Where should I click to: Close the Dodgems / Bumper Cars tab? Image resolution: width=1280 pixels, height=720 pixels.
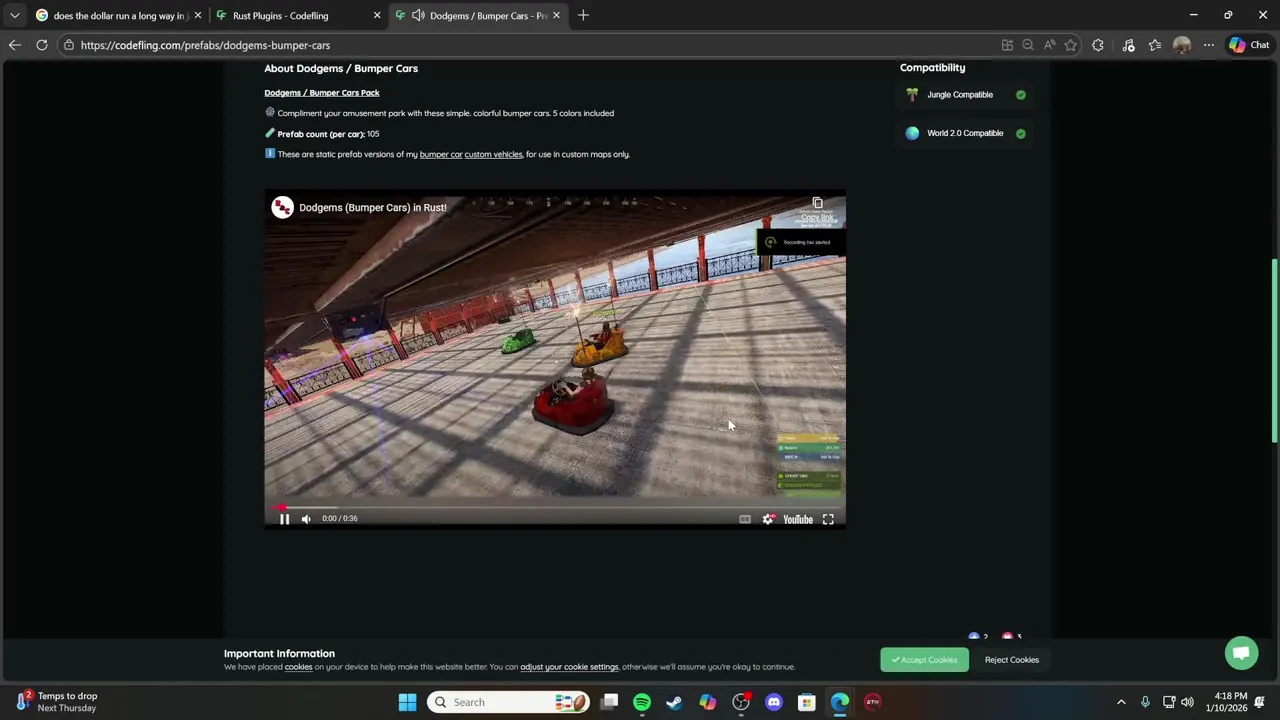(556, 15)
